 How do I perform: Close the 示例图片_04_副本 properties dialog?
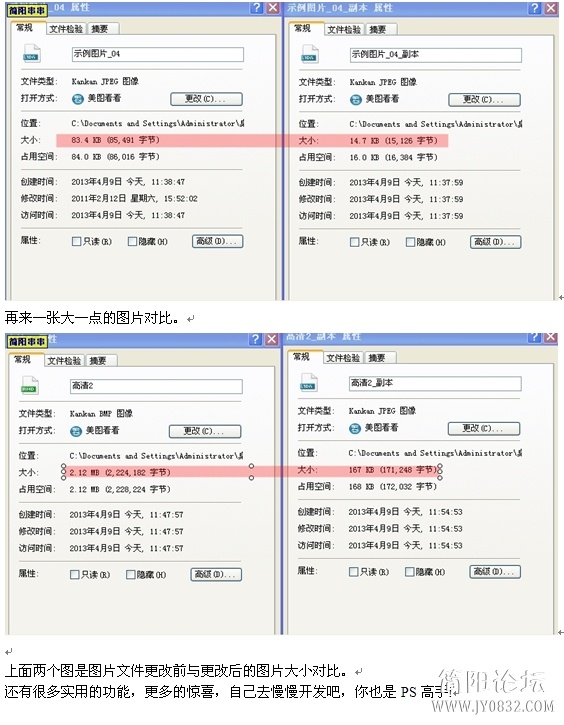[x=551, y=8]
